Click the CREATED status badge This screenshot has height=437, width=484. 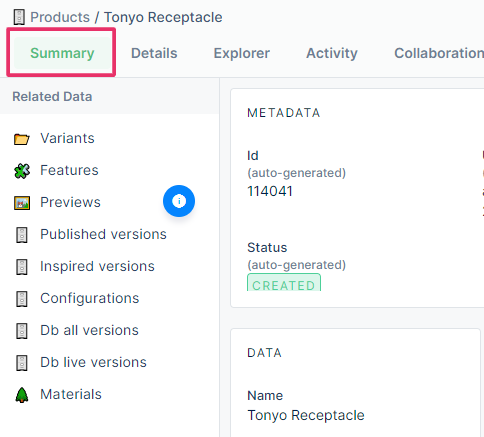tap(284, 283)
